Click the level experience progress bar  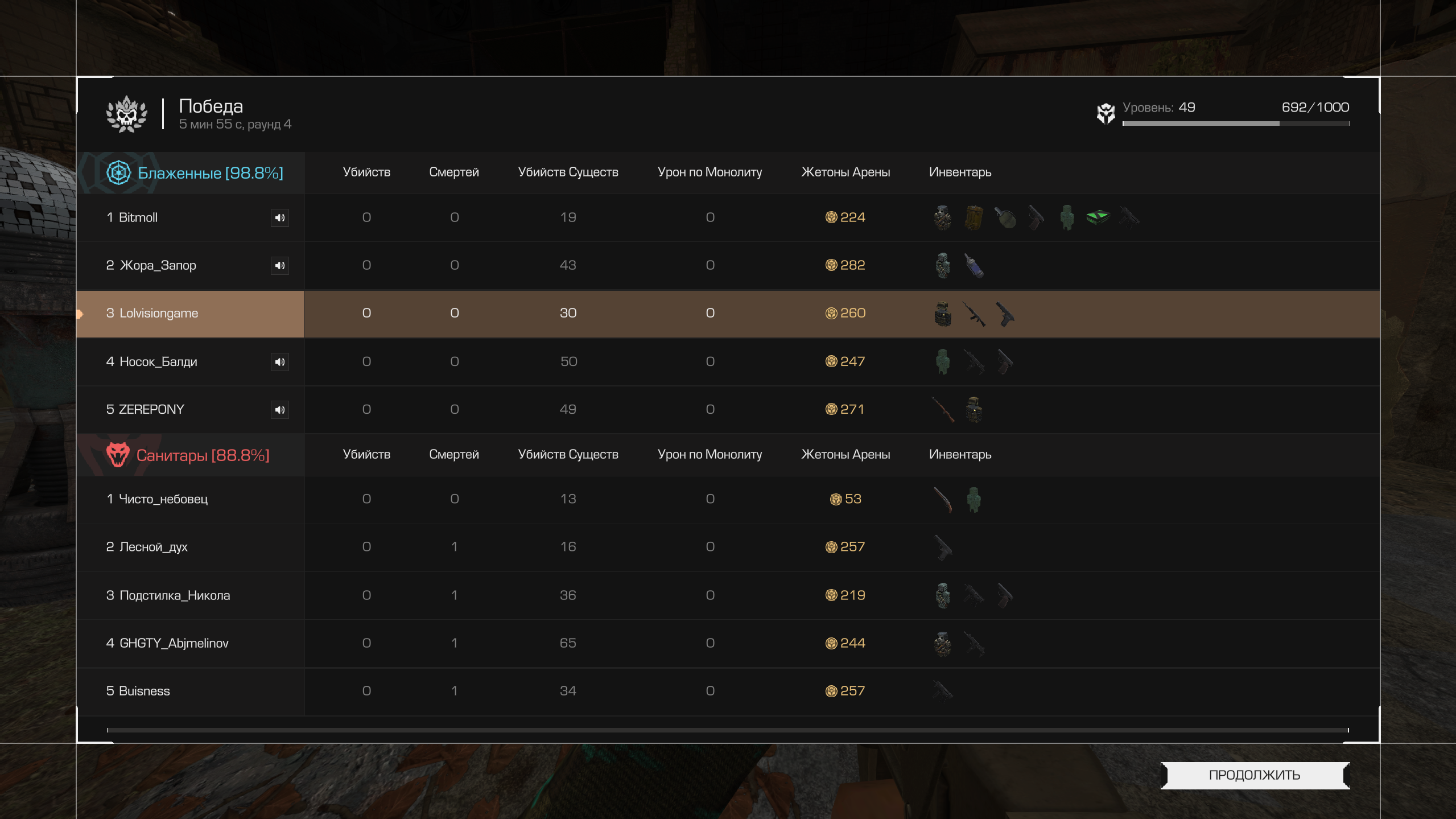point(1236,124)
